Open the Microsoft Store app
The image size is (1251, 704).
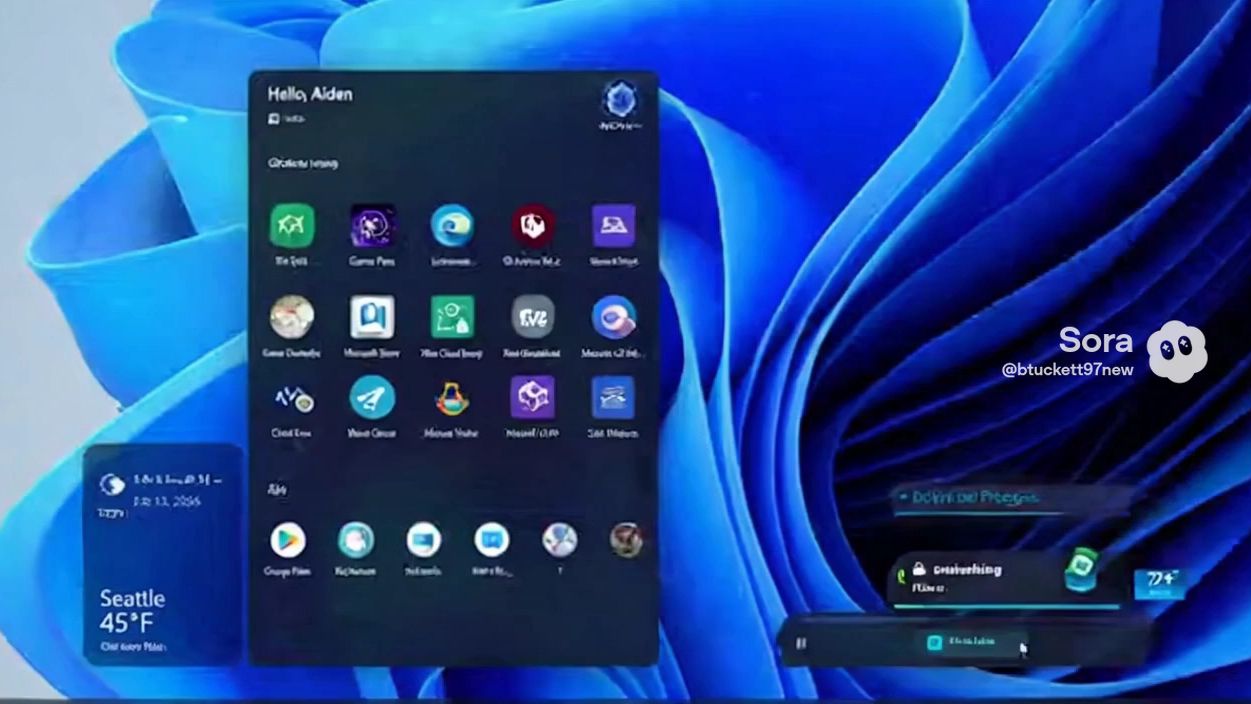pyautogui.click(x=372, y=318)
